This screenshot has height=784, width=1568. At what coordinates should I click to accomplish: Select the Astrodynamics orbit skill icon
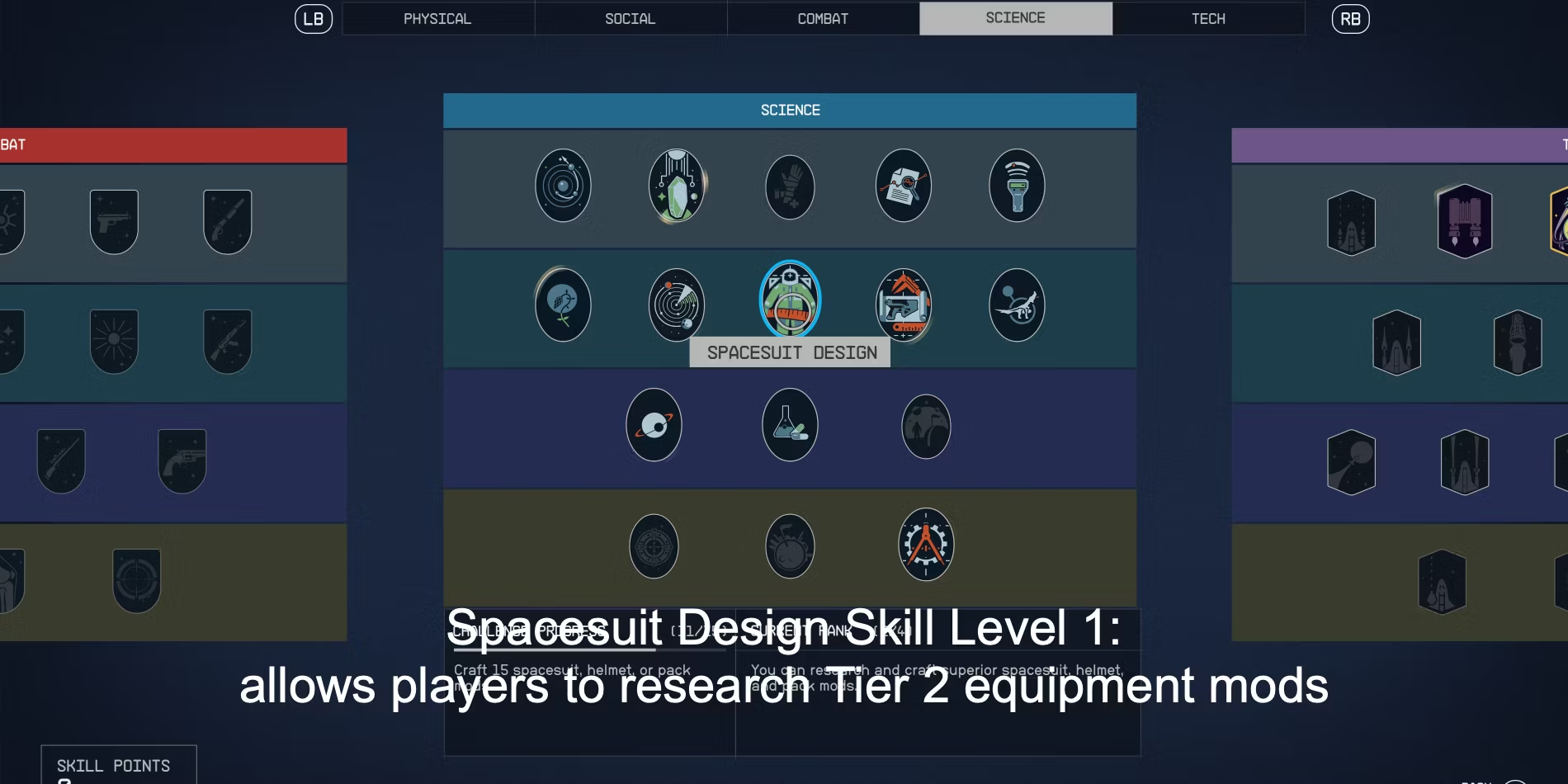click(x=563, y=186)
